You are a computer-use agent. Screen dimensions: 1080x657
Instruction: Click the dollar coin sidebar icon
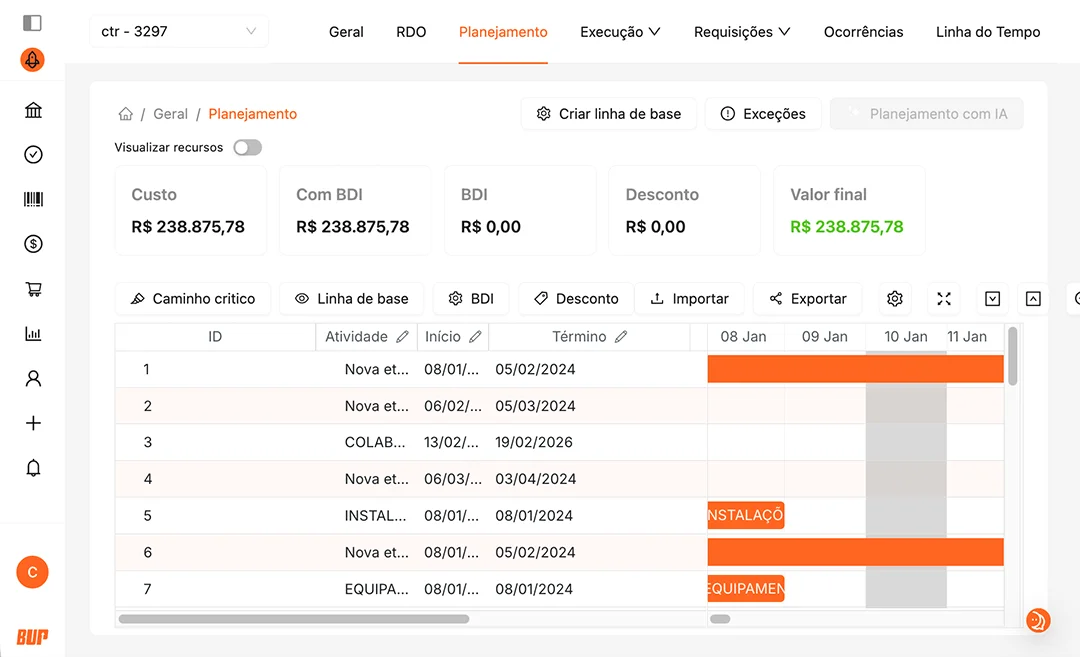33,243
